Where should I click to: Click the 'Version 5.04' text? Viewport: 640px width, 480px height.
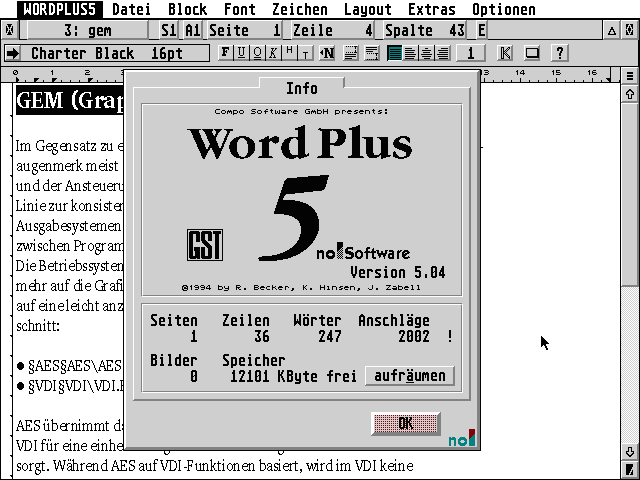click(x=398, y=272)
